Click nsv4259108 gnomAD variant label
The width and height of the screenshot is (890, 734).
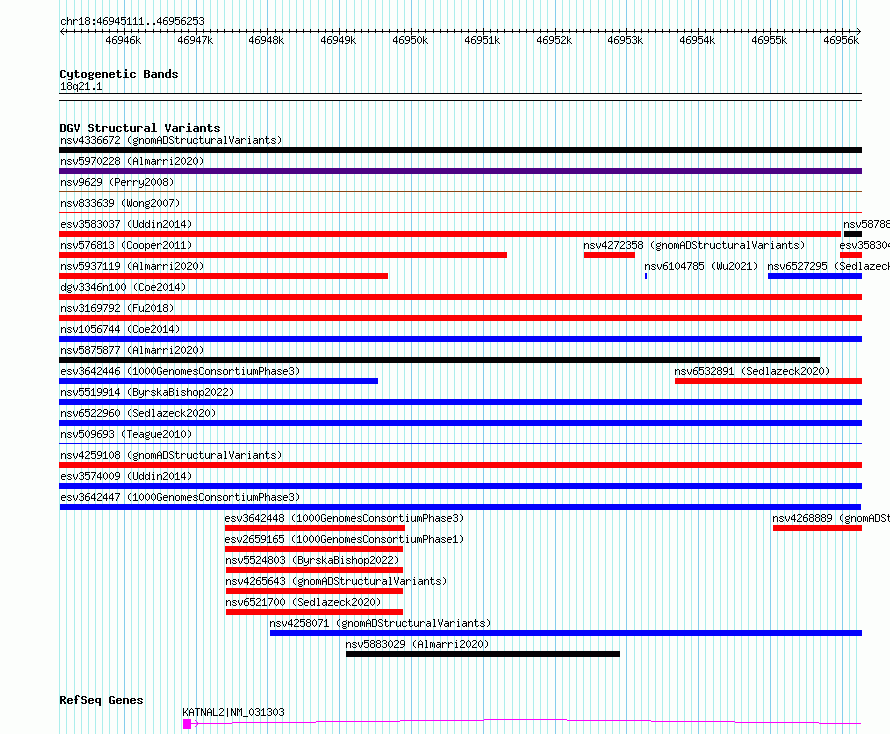171,455
